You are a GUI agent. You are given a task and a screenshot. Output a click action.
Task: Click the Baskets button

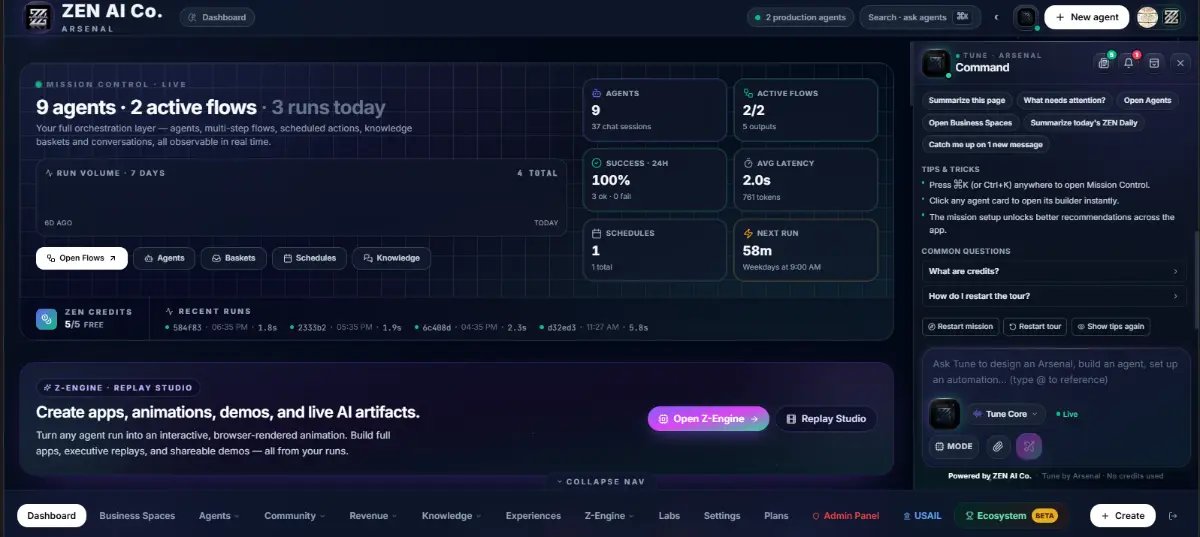[233, 258]
